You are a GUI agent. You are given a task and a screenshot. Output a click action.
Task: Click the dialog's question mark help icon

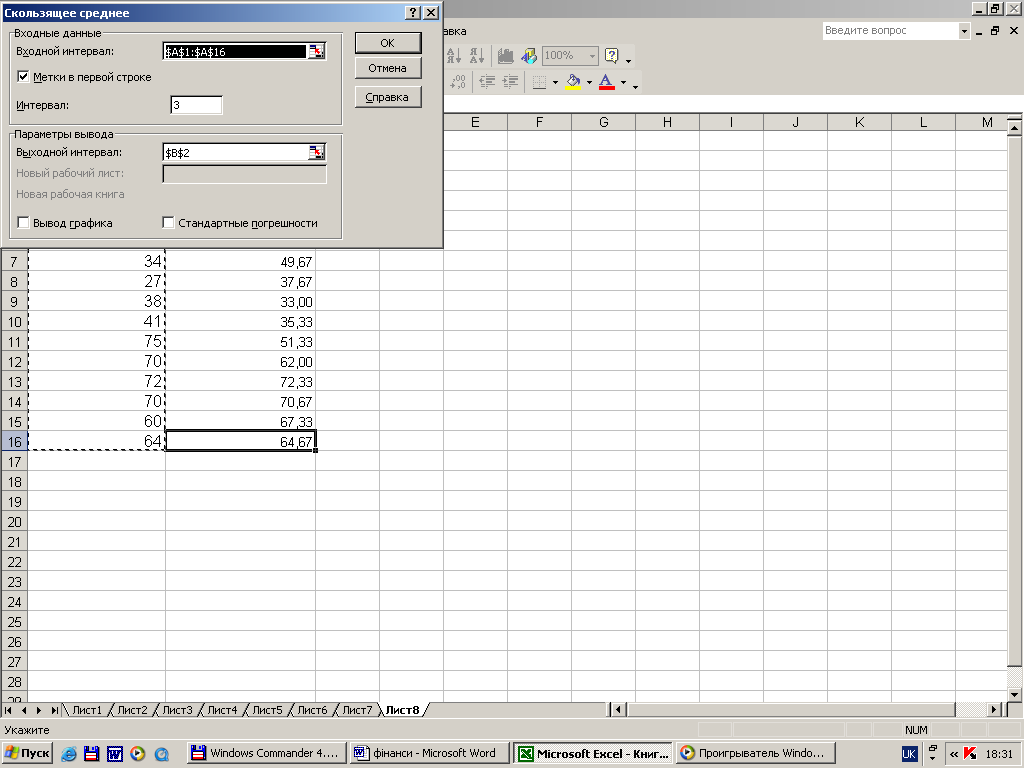(412, 13)
